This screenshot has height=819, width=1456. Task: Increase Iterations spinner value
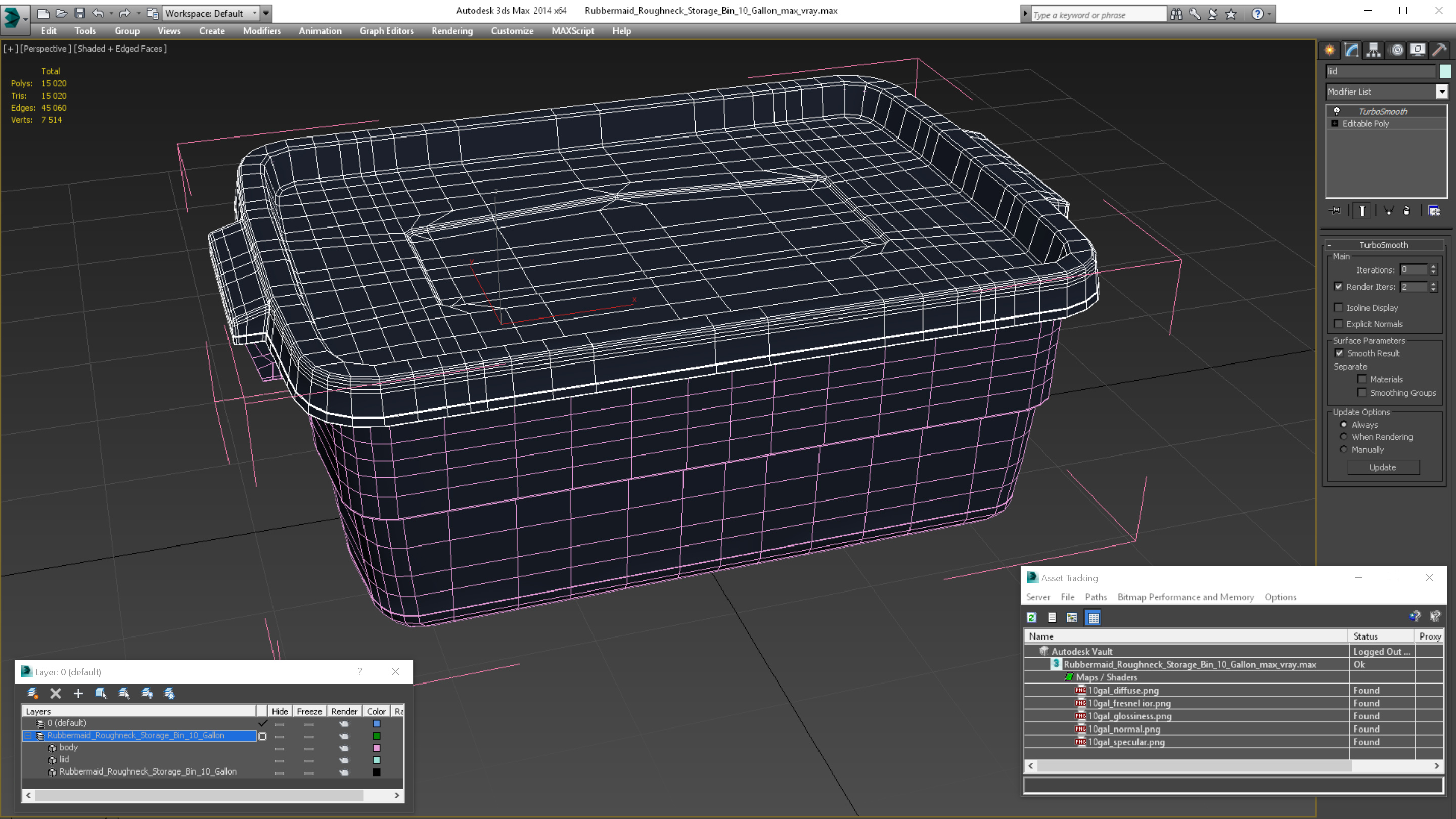[x=1433, y=267]
